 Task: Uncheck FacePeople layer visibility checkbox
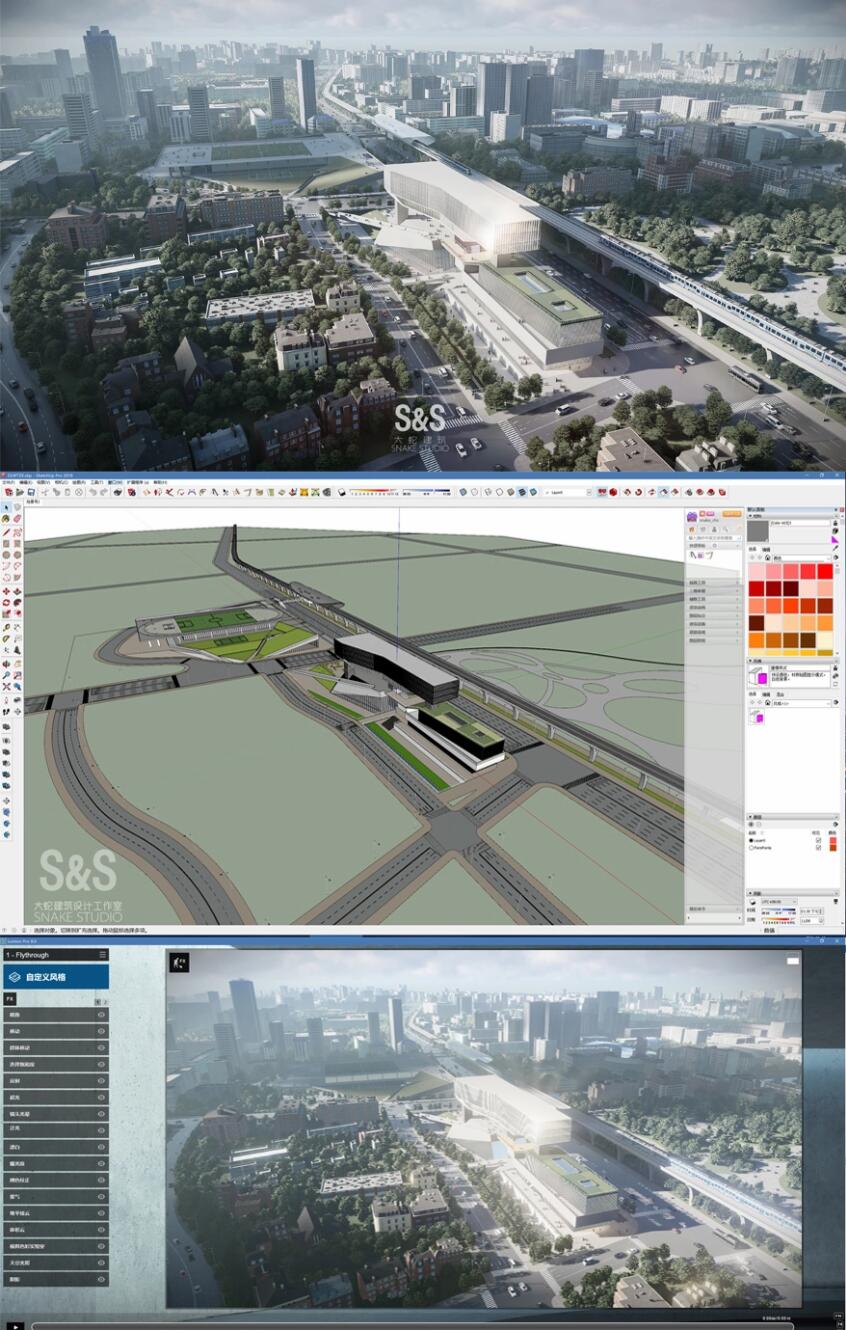(x=818, y=848)
